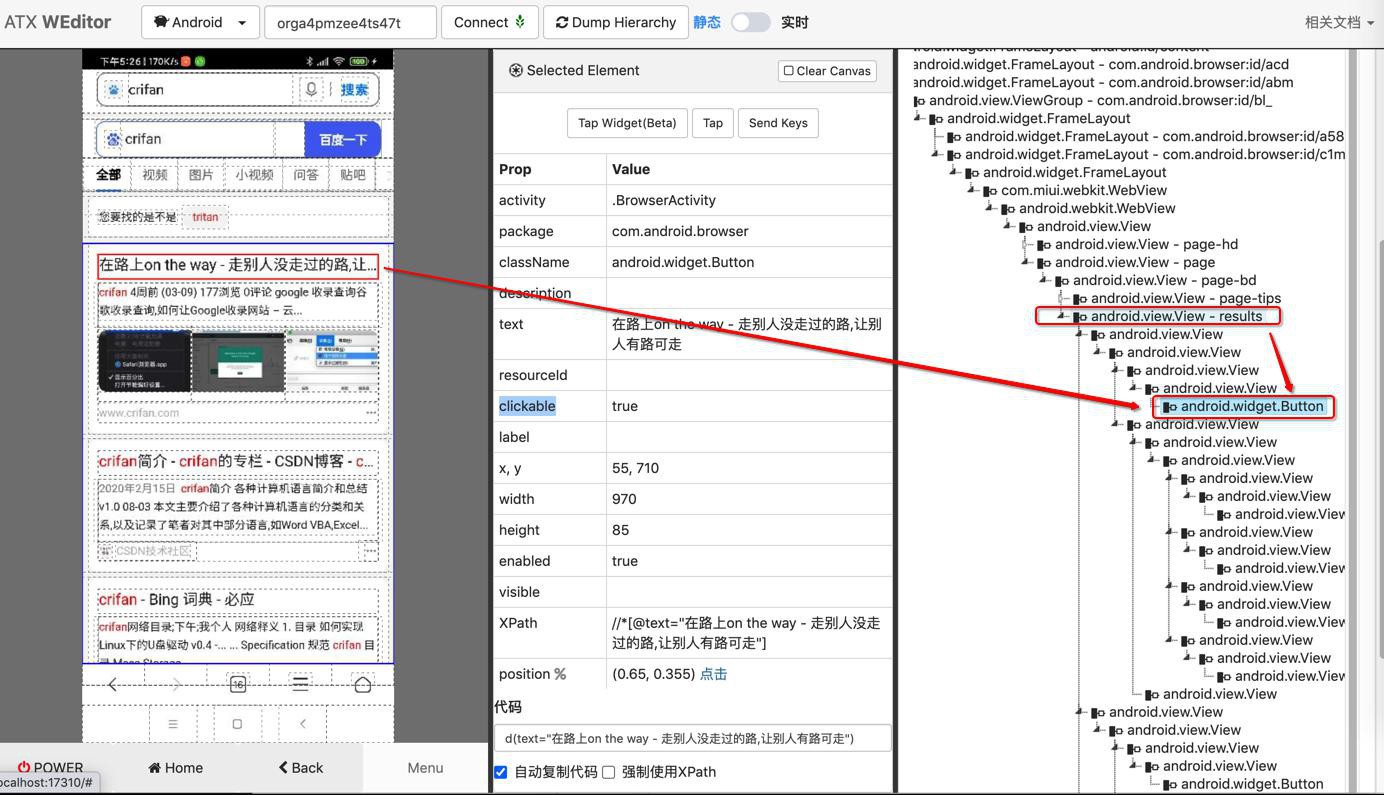Collapse com.miui.webkit.WebView node expander
This screenshot has height=795, width=1384.
tap(971, 190)
